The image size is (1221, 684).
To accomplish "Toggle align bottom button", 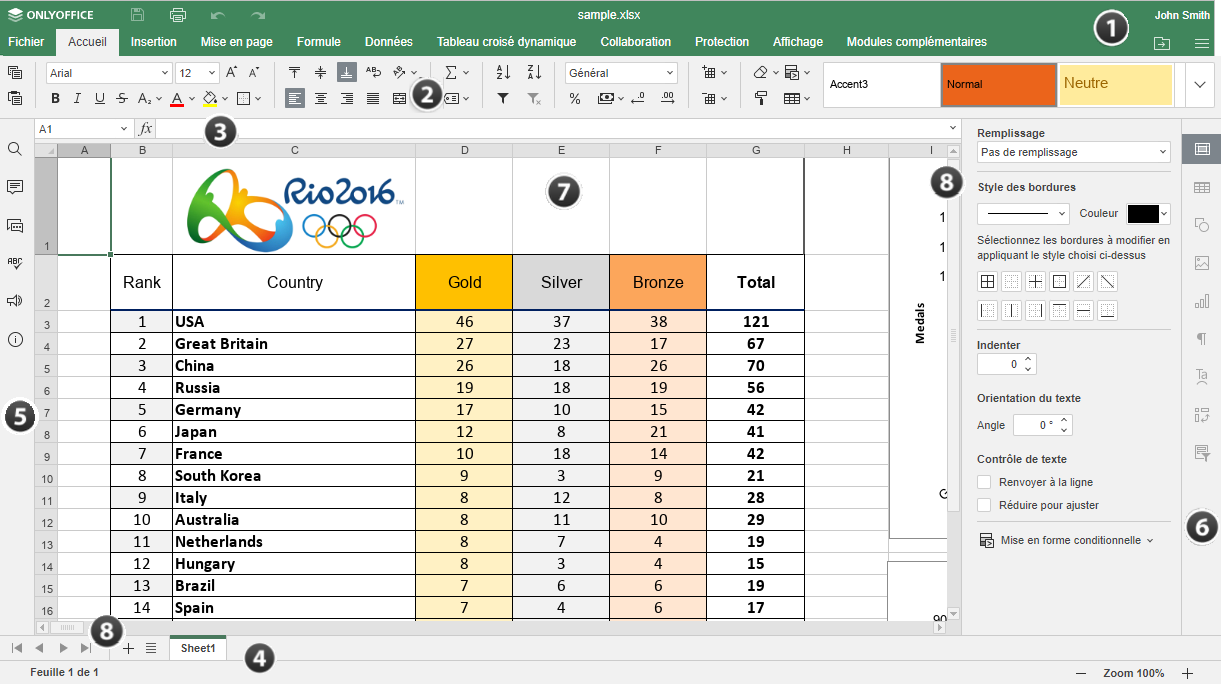I will [347, 73].
